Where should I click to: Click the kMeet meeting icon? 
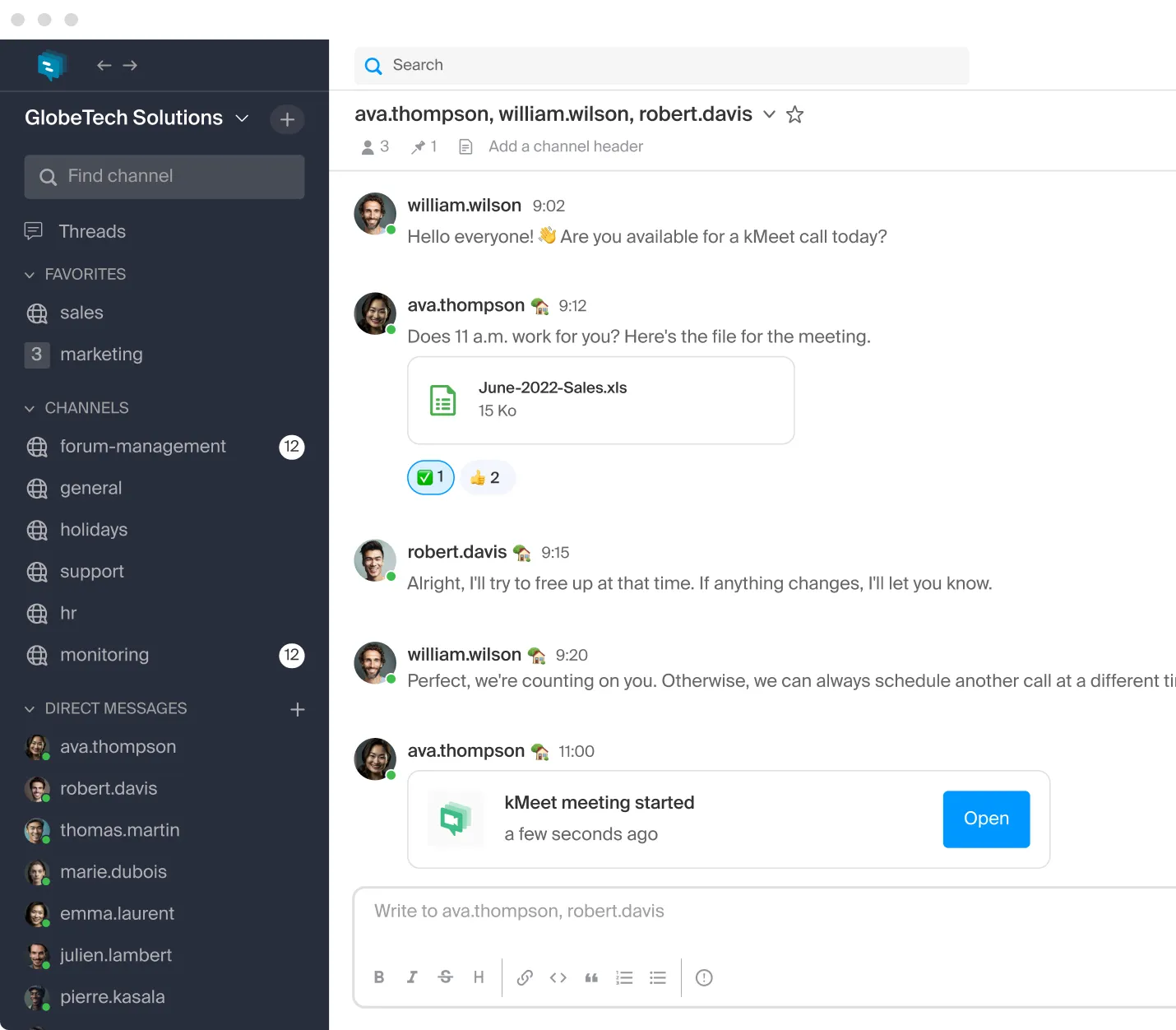(x=455, y=819)
